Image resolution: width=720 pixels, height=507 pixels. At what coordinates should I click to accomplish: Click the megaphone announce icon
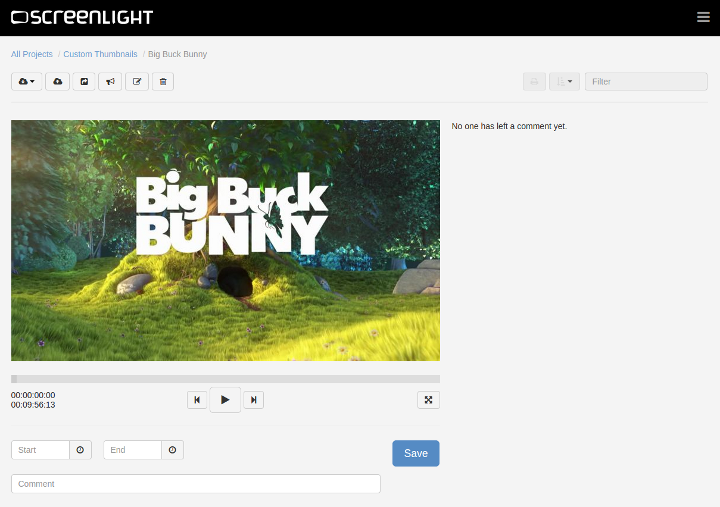[x=110, y=81]
